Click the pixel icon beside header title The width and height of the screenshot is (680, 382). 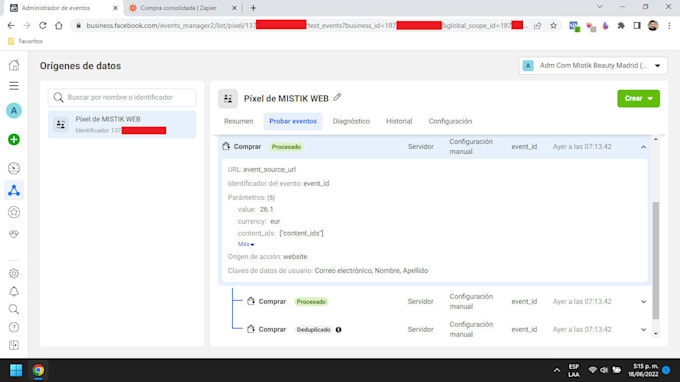click(228, 98)
